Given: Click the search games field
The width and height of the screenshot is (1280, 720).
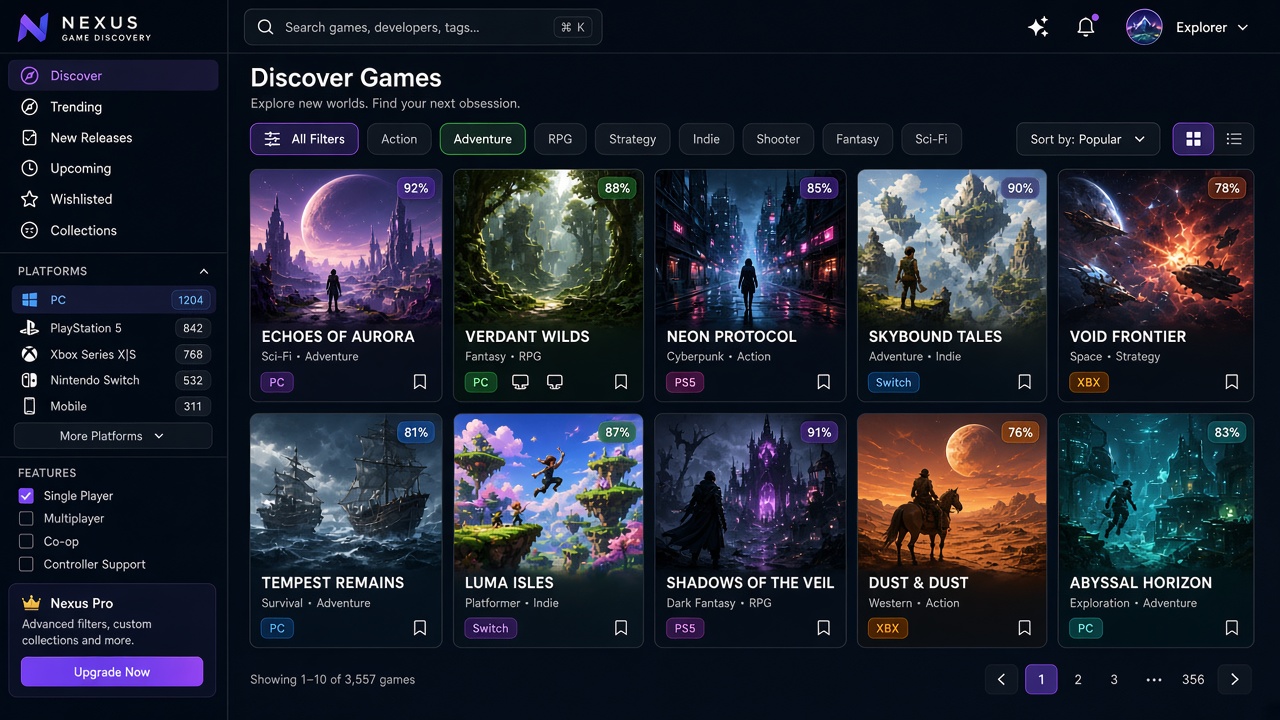Looking at the screenshot, I should 423,27.
